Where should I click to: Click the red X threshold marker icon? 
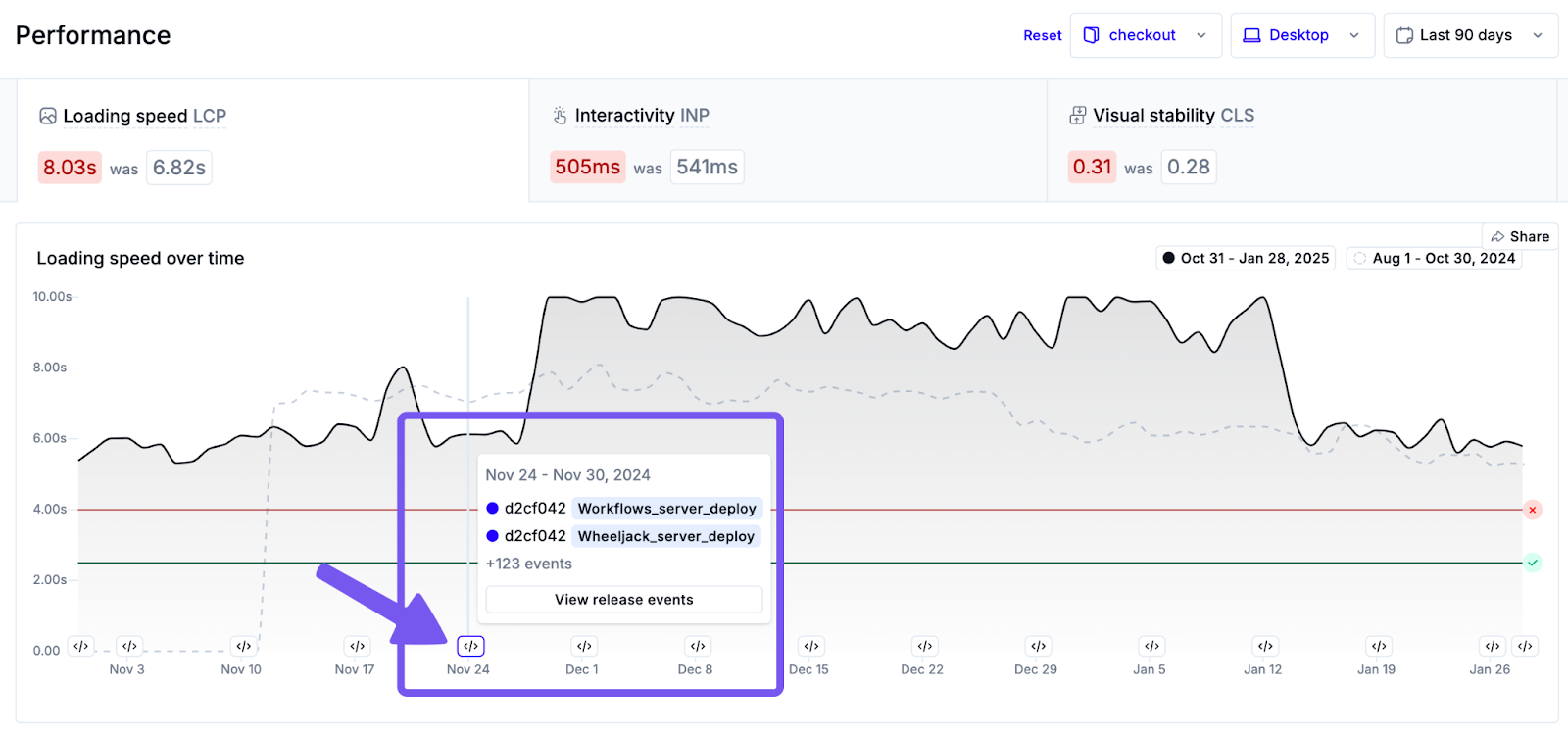coord(1533,510)
